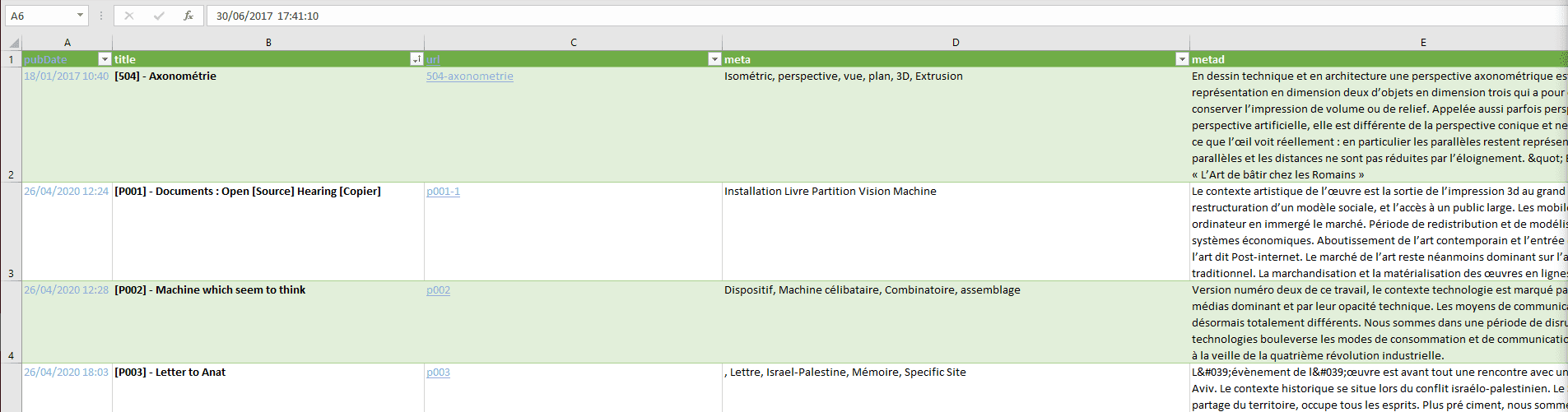Select the Axonométrie title cell

tap(268, 125)
